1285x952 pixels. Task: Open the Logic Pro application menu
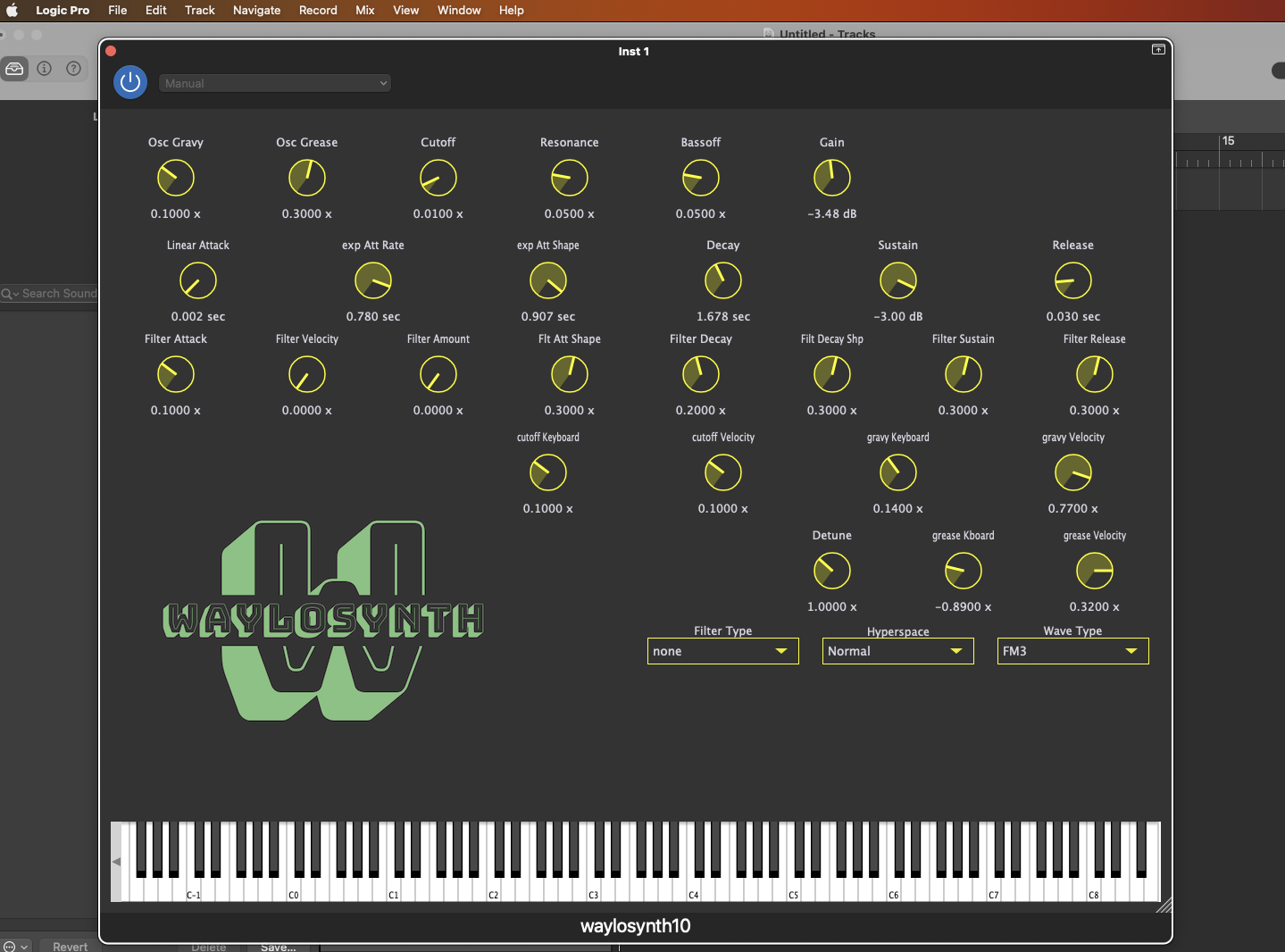(63, 11)
